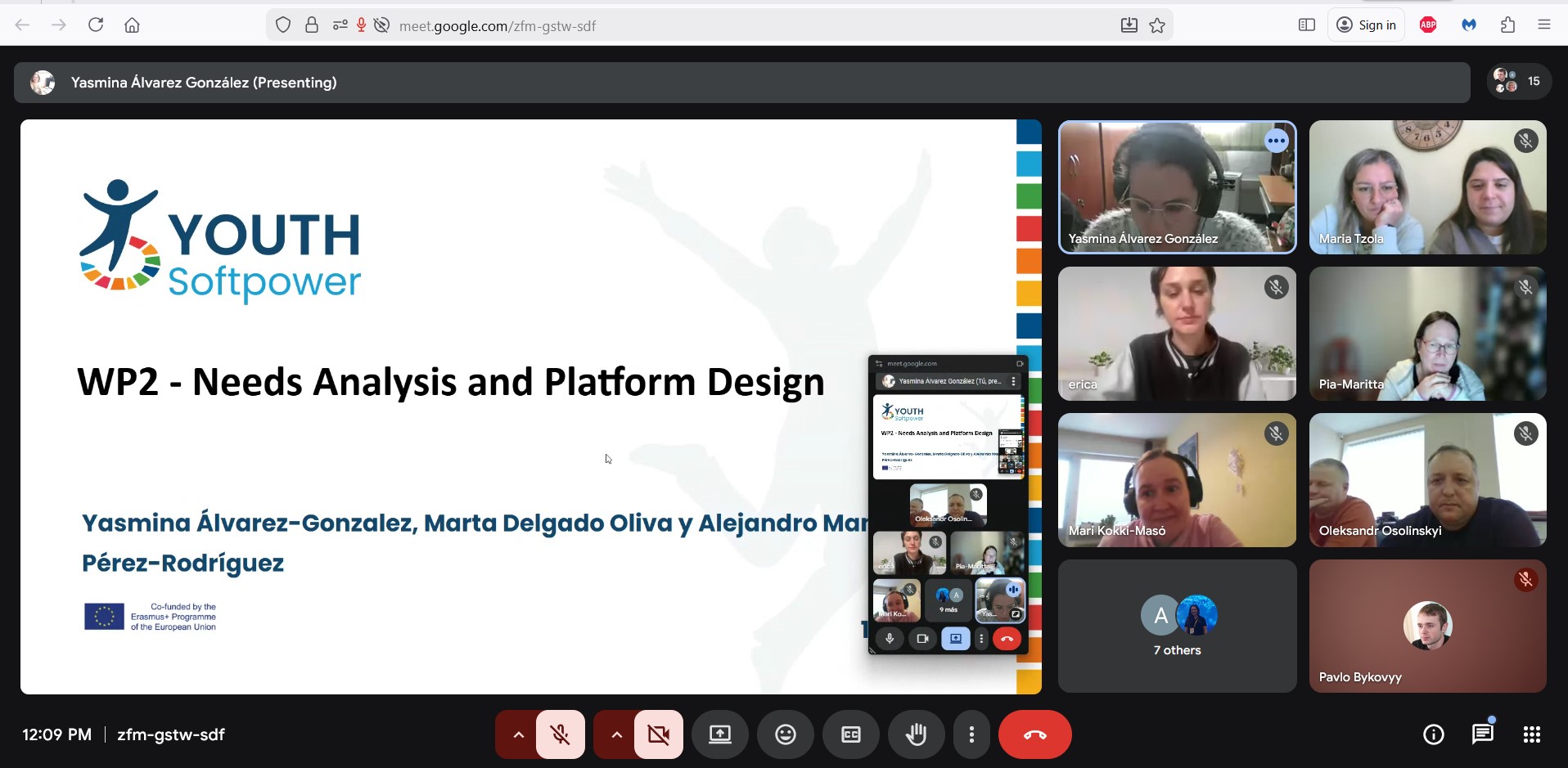Open the activities grid icon
Viewport: 1568px width, 768px height.
pyautogui.click(x=1532, y=734)
